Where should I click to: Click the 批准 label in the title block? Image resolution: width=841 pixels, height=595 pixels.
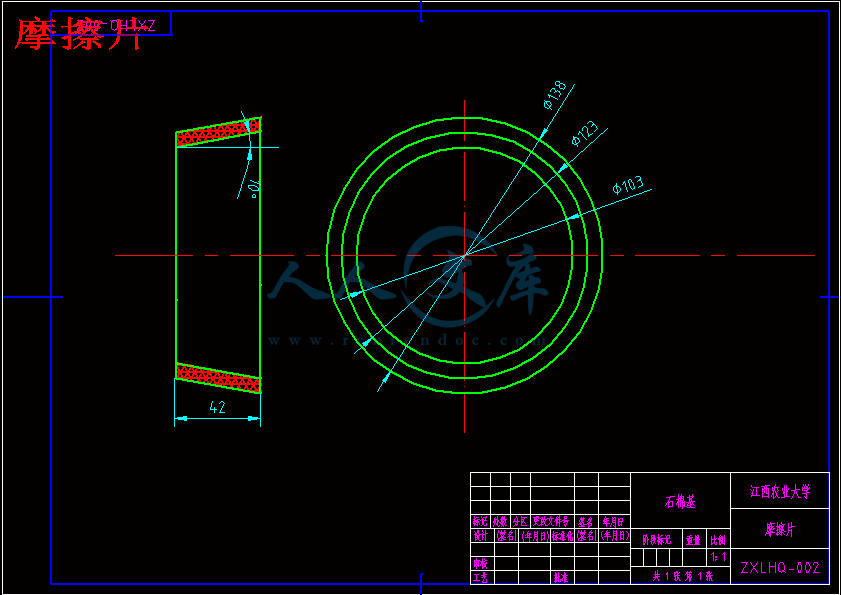click(x=560, y=577)
